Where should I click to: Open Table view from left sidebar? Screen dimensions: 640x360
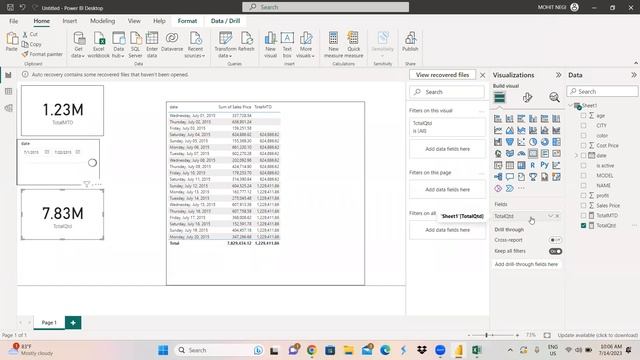click(8, 91)
